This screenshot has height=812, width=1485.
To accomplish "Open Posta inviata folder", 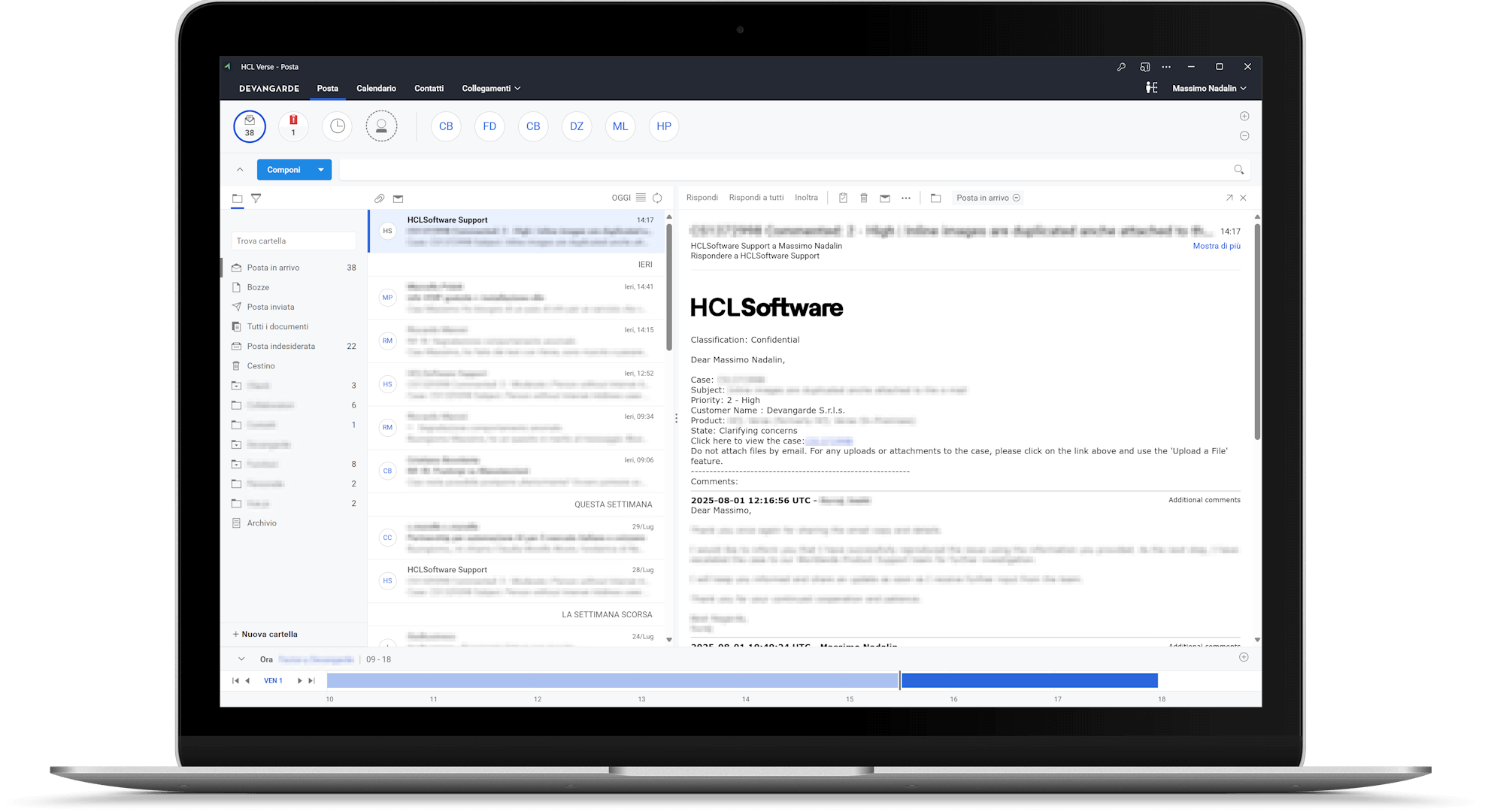I will 294,307.
